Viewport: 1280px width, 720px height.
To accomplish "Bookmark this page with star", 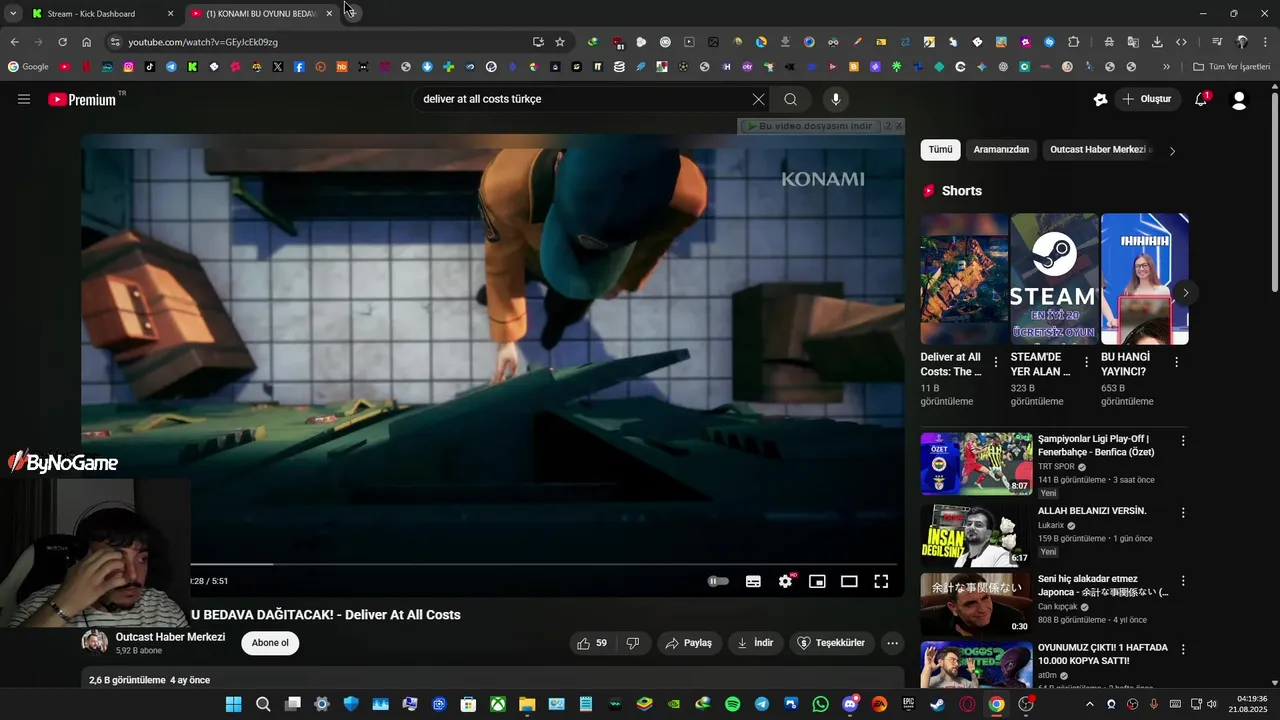I will (560, 42).
